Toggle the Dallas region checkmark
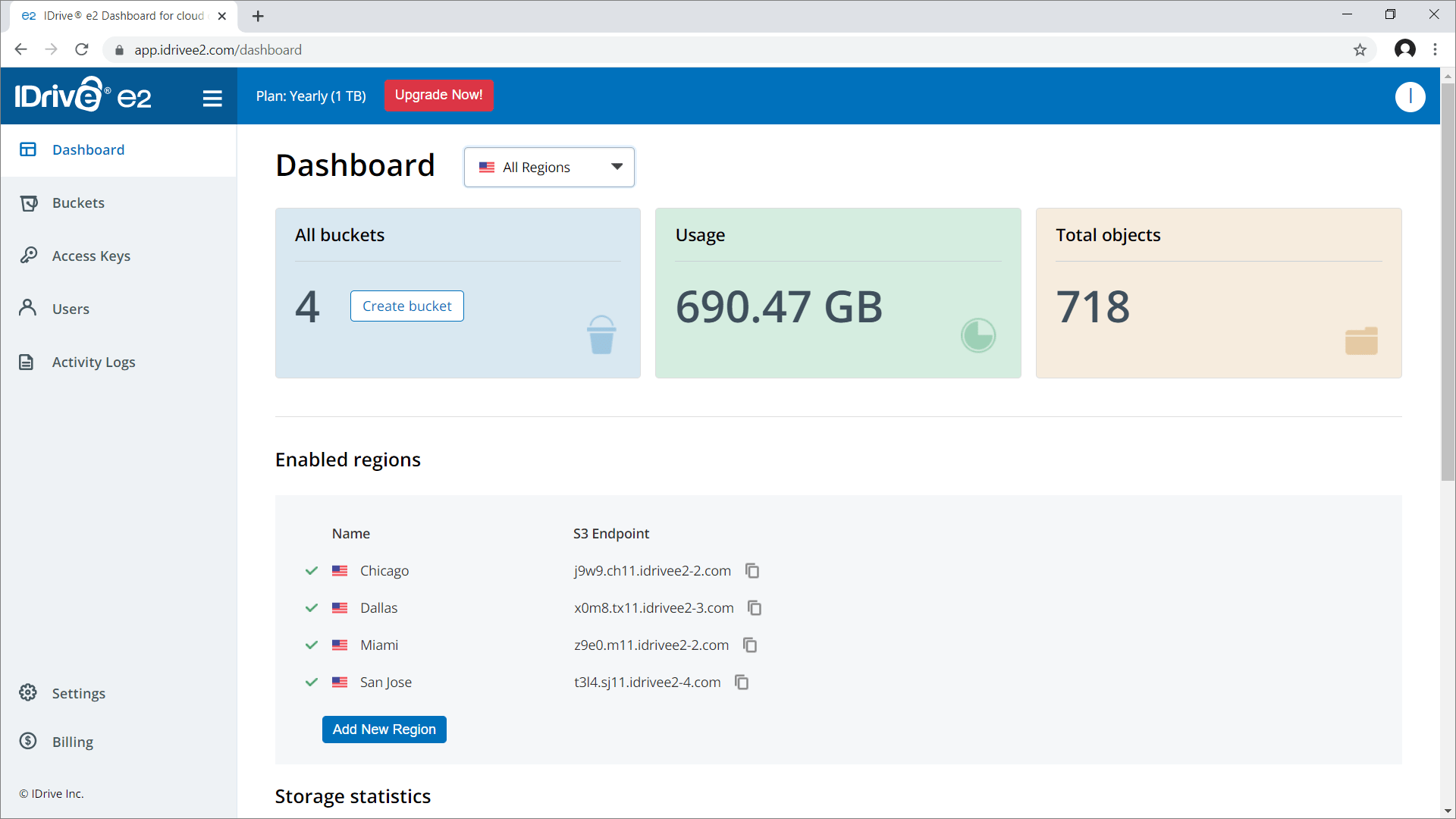This screenshot has height=819, width=1456. (311, 607)
